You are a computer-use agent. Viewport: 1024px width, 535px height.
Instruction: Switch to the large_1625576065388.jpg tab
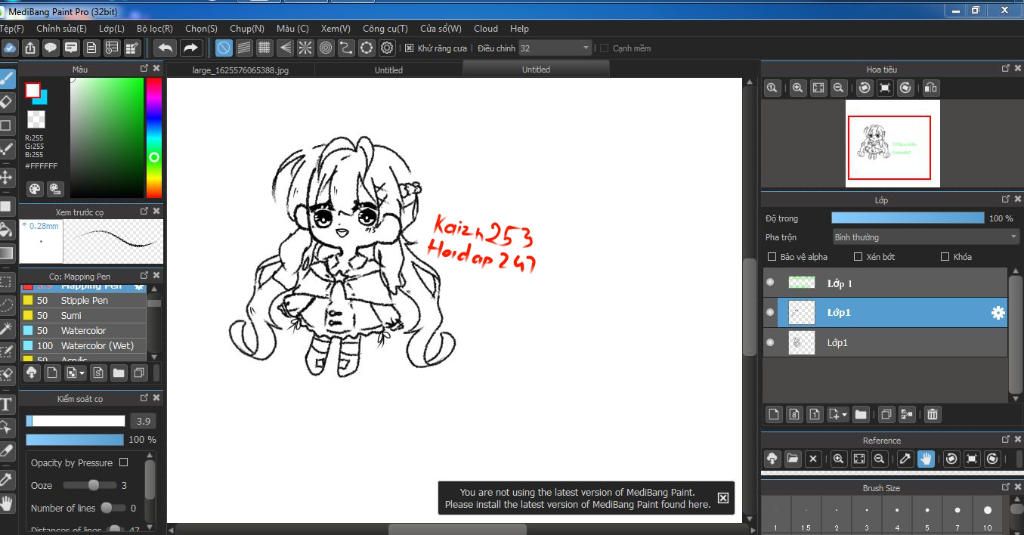[240, 70]
